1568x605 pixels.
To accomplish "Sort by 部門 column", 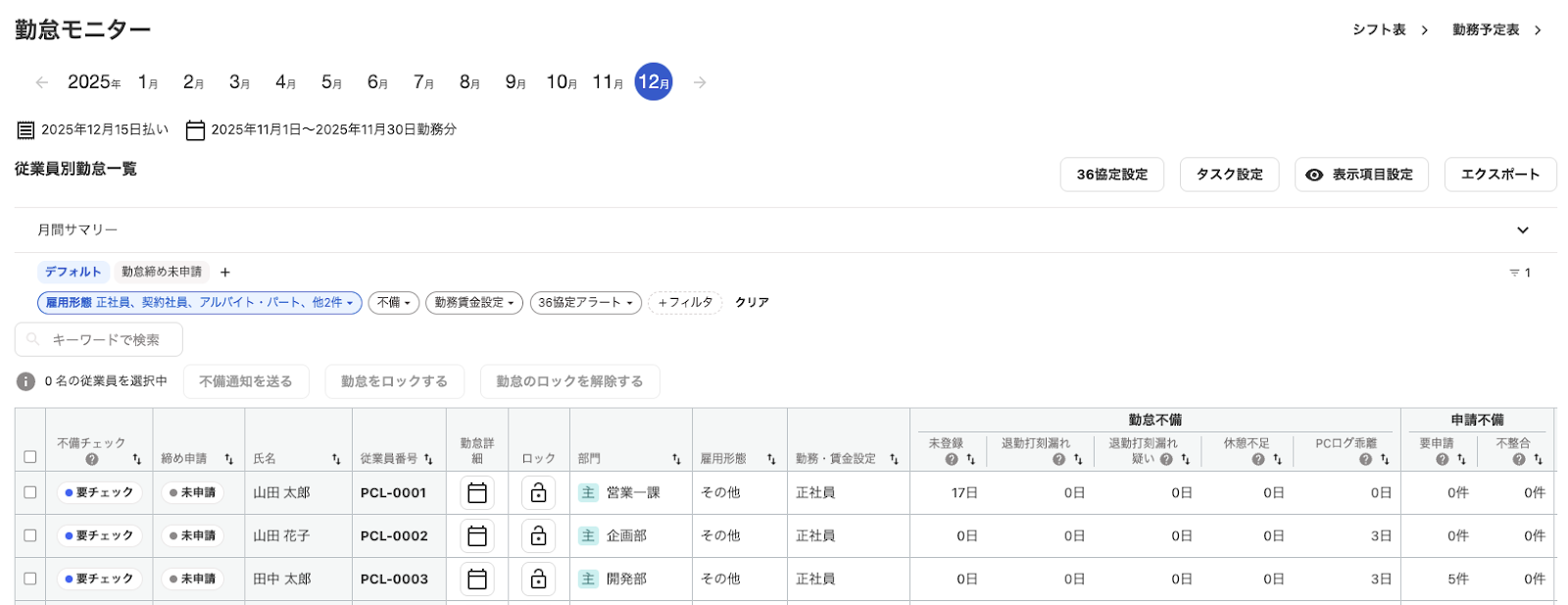I will [x=676, y=459].
